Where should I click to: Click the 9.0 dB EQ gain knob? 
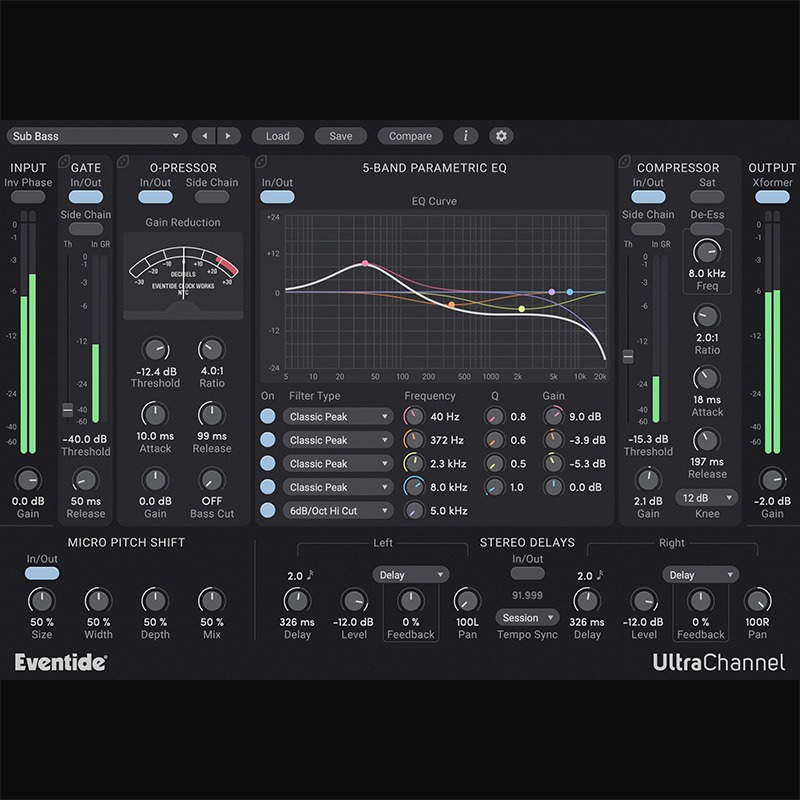click(554, 416)
